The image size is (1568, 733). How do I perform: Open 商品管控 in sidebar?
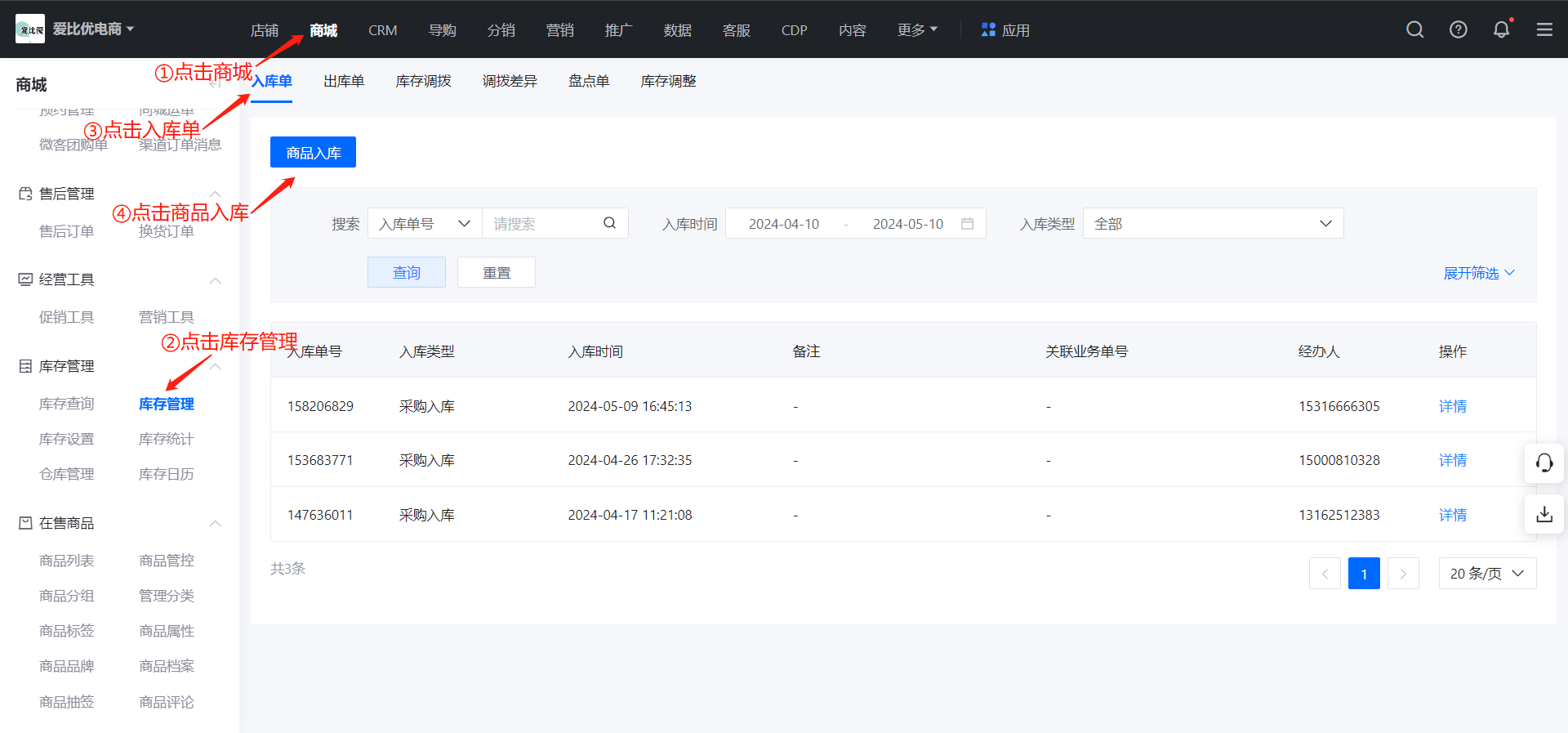click(167, 561)
